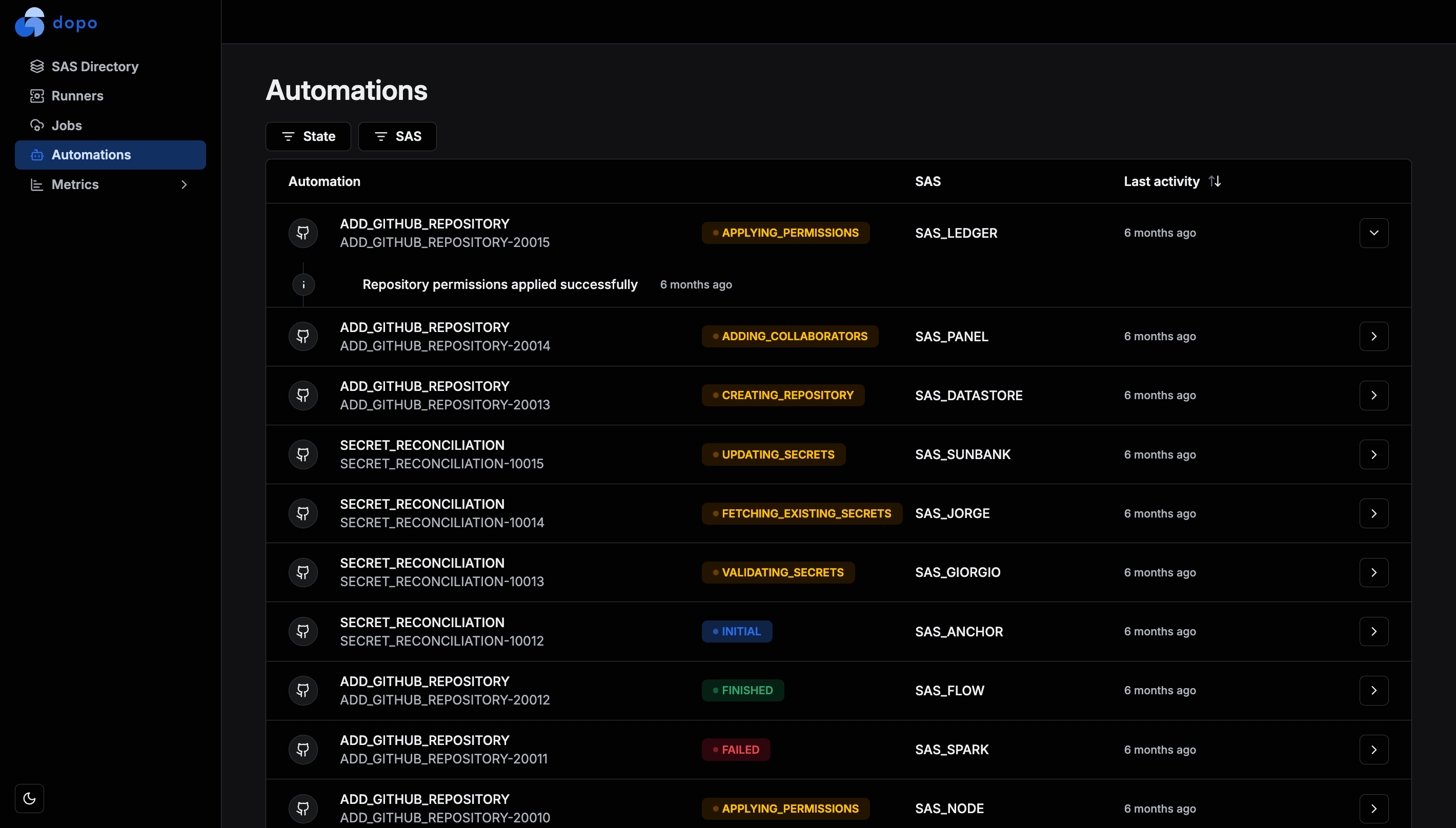Image resolution: width=1456 pixels, height=828 pixels.
Task: Click the Jobs cloud icon
Action: 37,125
